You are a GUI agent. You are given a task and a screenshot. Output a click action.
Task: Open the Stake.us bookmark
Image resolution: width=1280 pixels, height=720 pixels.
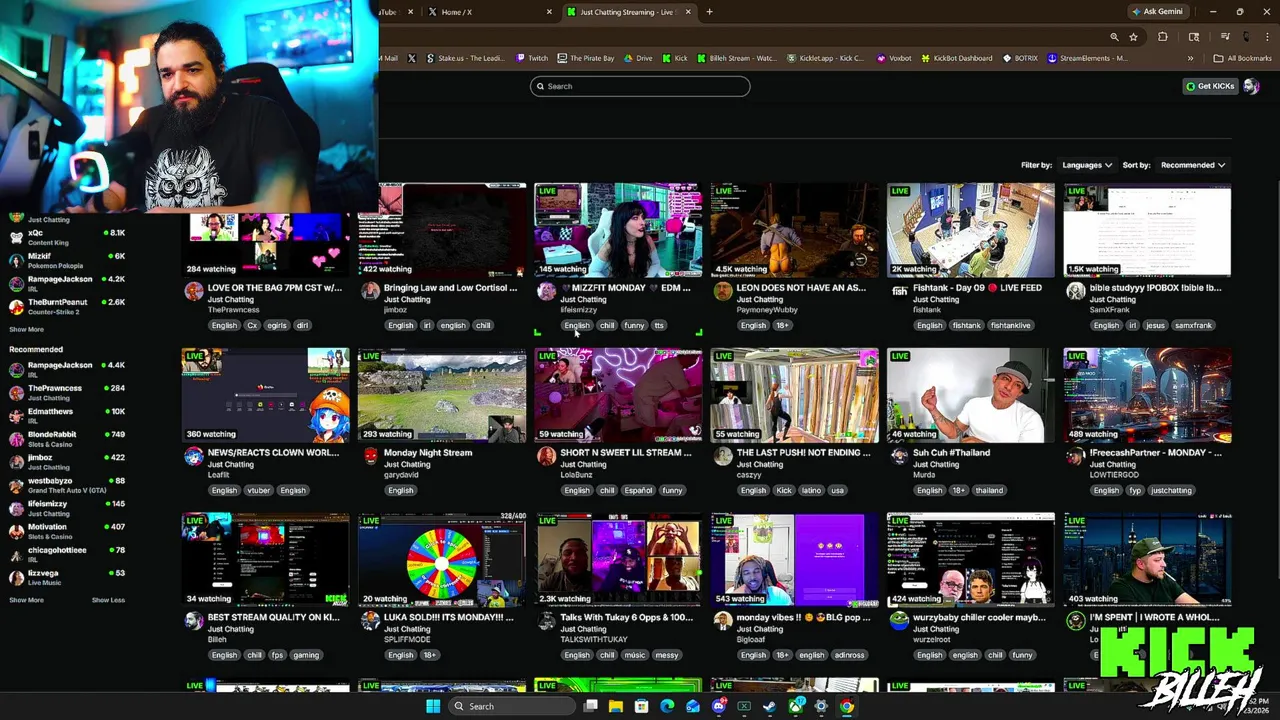(x=465, y=58)
